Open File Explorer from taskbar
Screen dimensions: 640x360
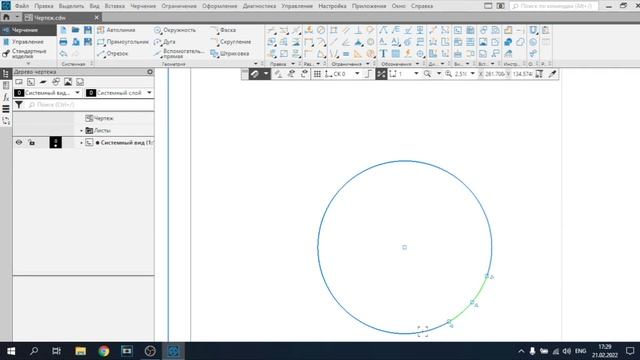click(80, 351)
